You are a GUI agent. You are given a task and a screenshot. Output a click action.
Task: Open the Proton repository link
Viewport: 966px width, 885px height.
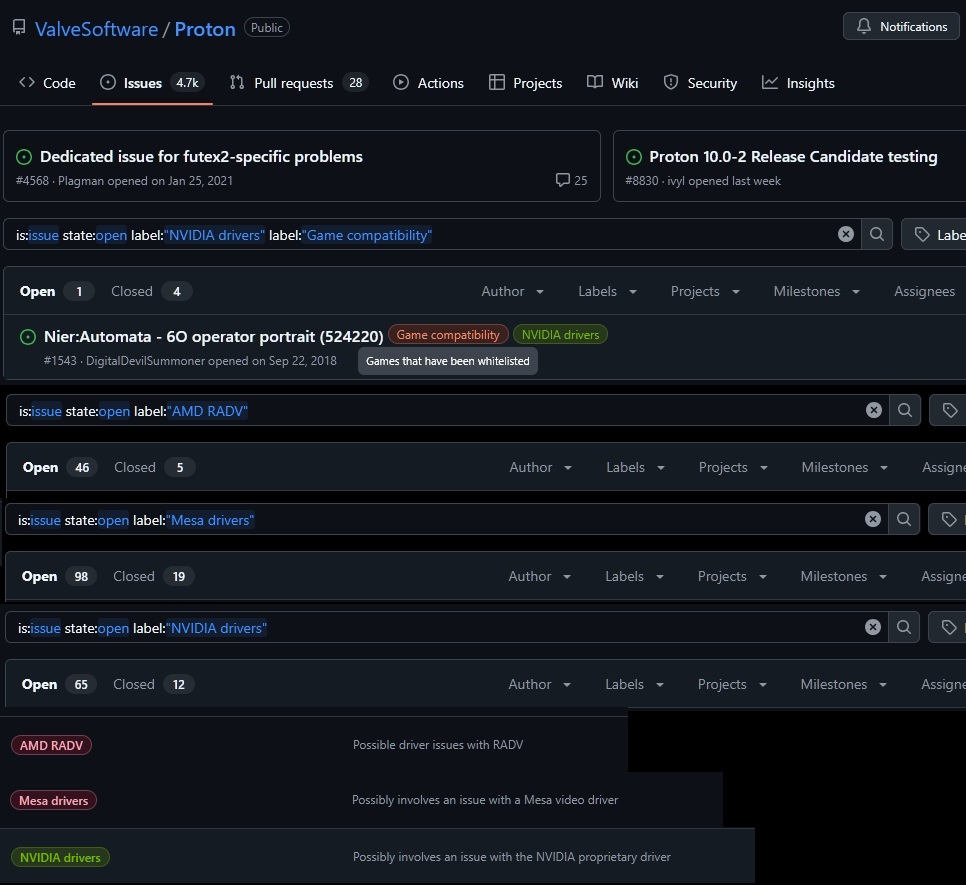point(205,29)
